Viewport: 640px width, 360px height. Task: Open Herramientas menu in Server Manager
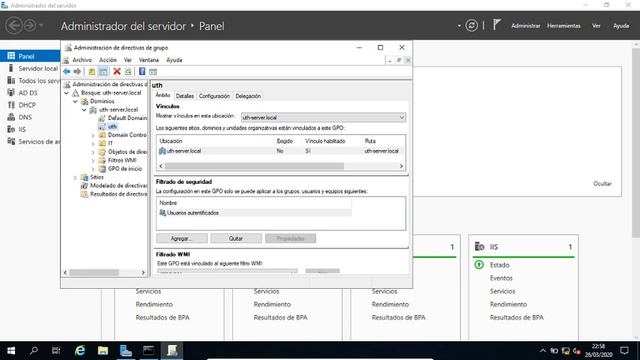click(564, 26)
